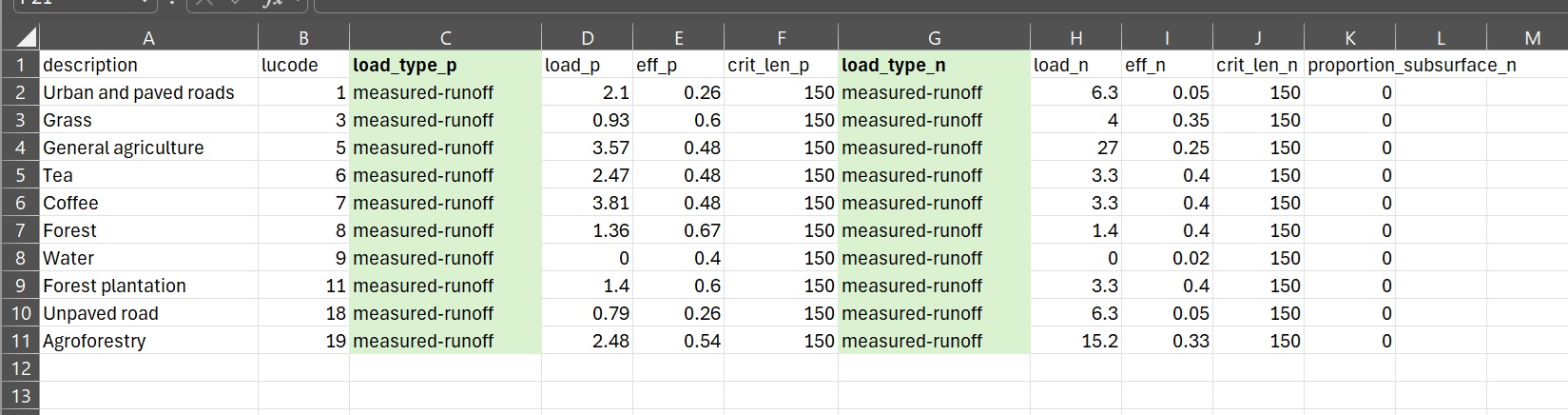Select column G header
The image size is (1568, 415).
click(933, 38)
